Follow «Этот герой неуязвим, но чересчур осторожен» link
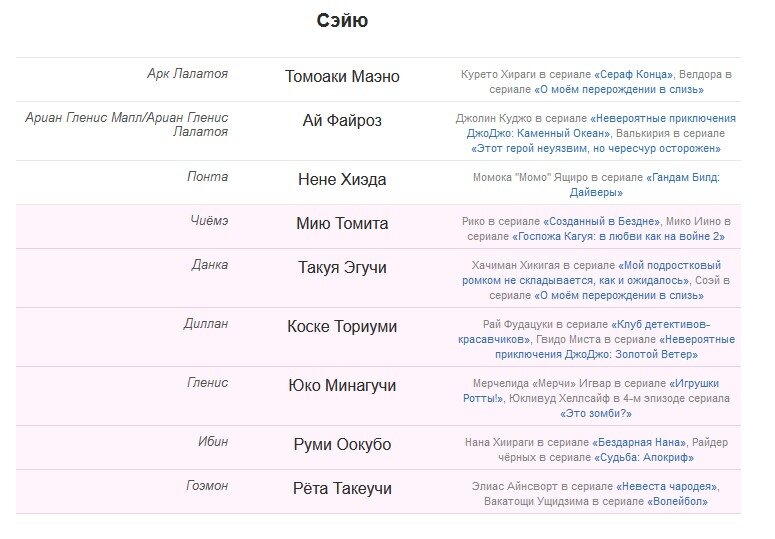Screen dimensions: 775x539 coord(596,148)
